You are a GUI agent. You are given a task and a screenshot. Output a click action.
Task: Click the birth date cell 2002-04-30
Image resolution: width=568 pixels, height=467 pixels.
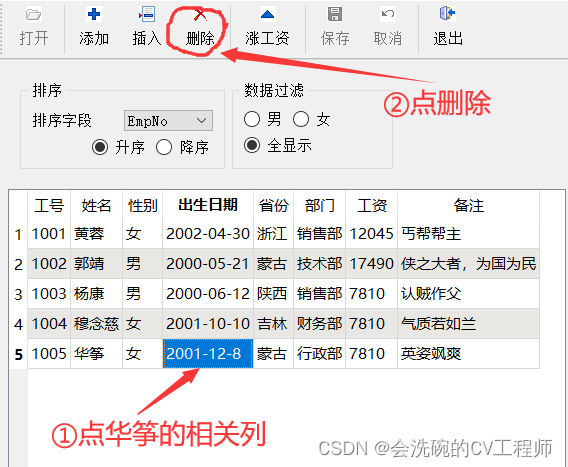[208, 234]
